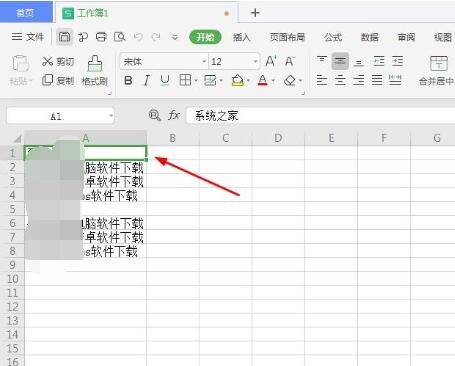This screenshot has width=455, height=366.
Task: Click the 合并居中 merge and center button
Action: [x=437, y=70]
